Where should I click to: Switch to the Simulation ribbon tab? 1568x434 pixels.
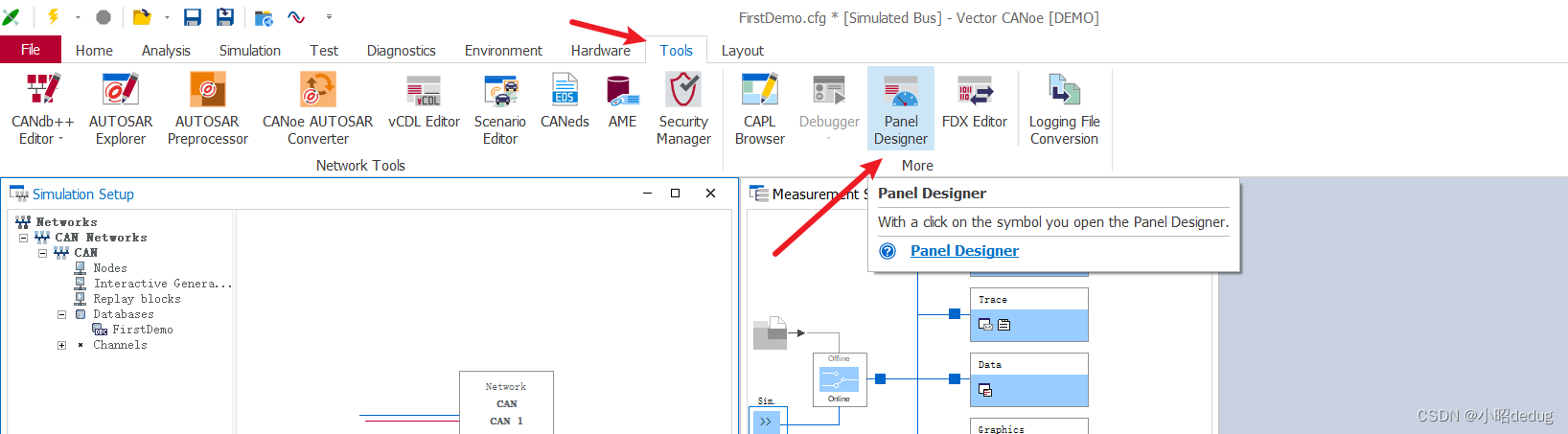coord(250,51)
